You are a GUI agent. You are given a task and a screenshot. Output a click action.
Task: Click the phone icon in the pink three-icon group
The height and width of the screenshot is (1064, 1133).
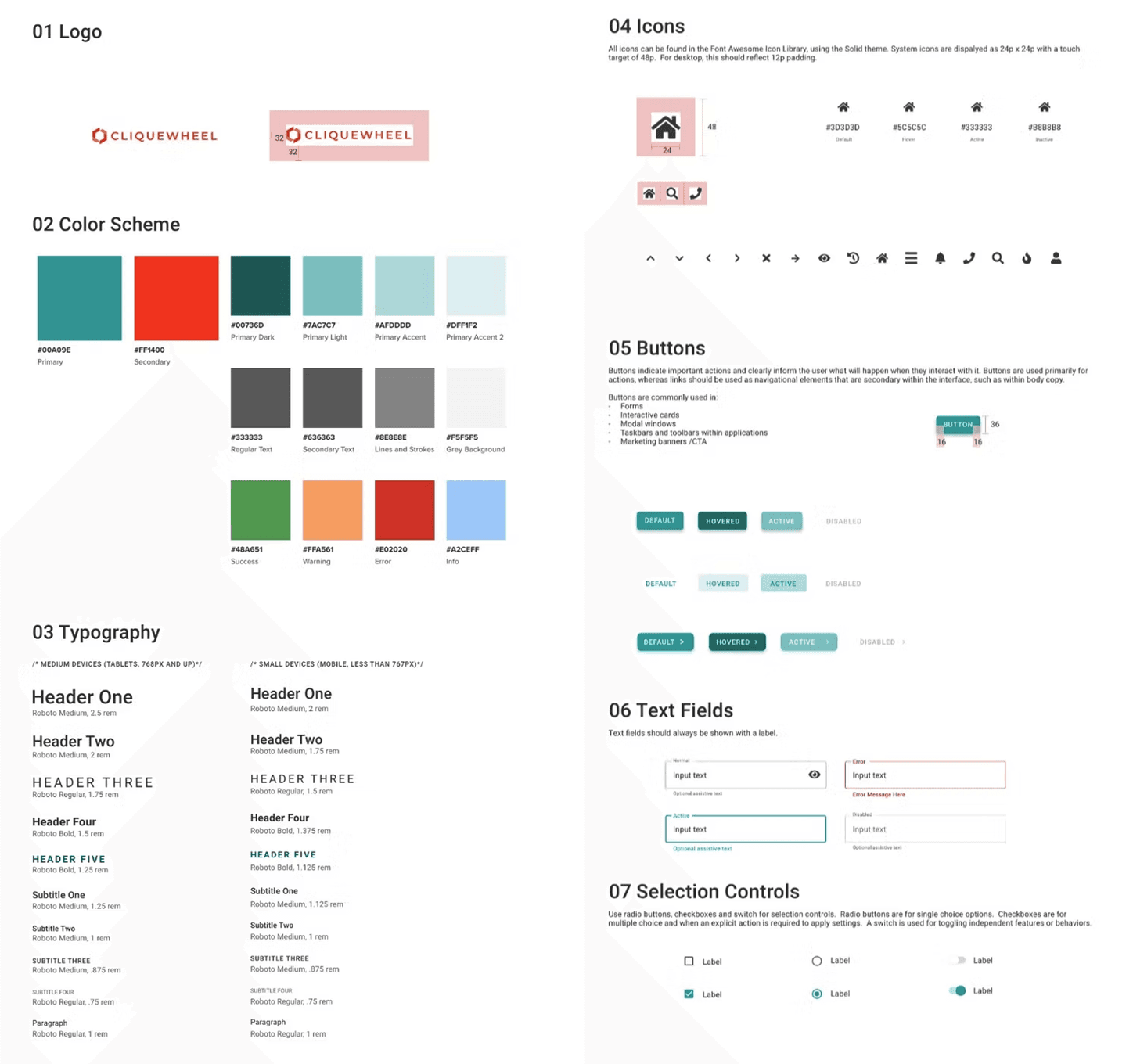[x=696, y=193]
